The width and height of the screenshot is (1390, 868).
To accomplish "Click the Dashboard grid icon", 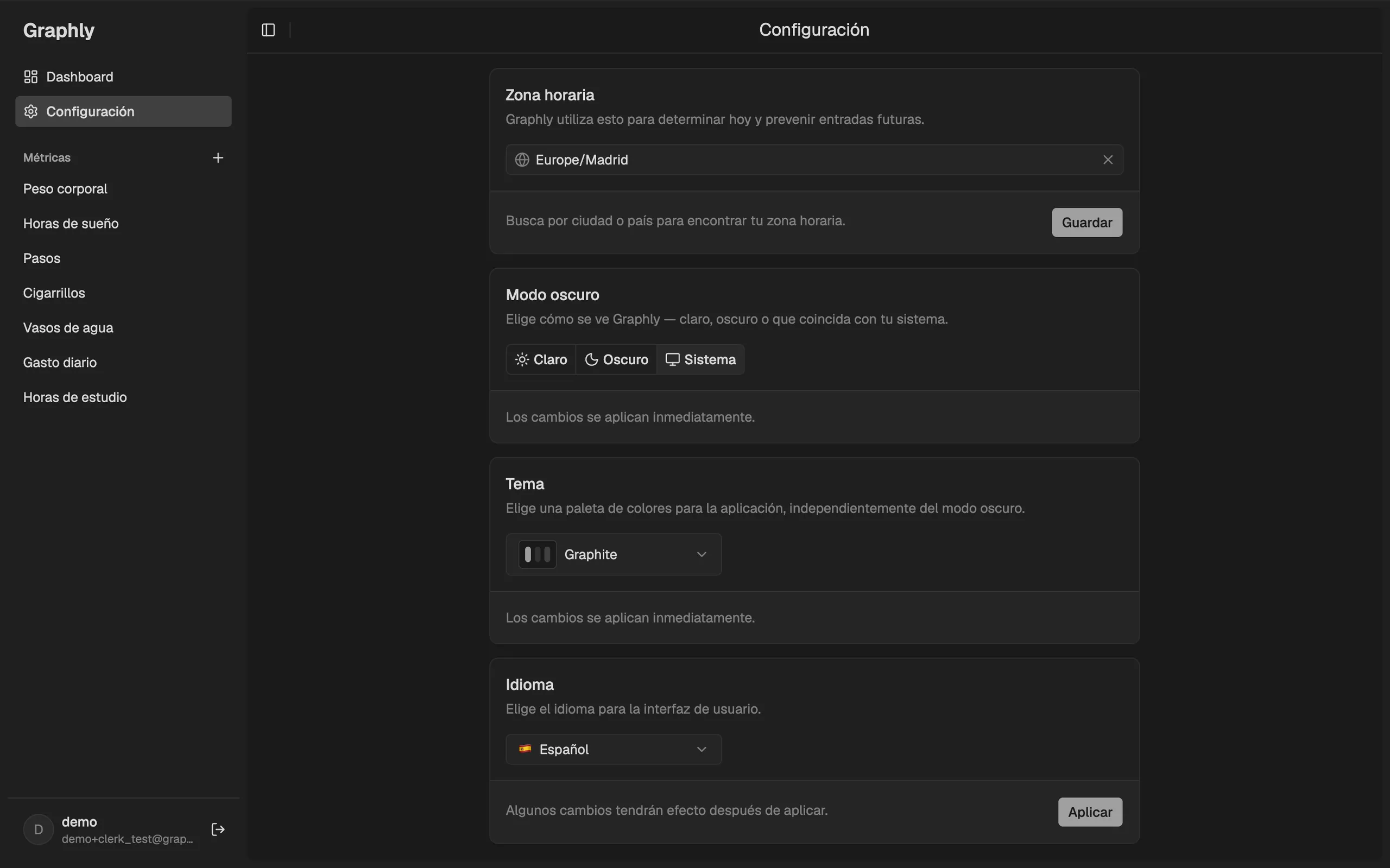I will coord(31,77).
